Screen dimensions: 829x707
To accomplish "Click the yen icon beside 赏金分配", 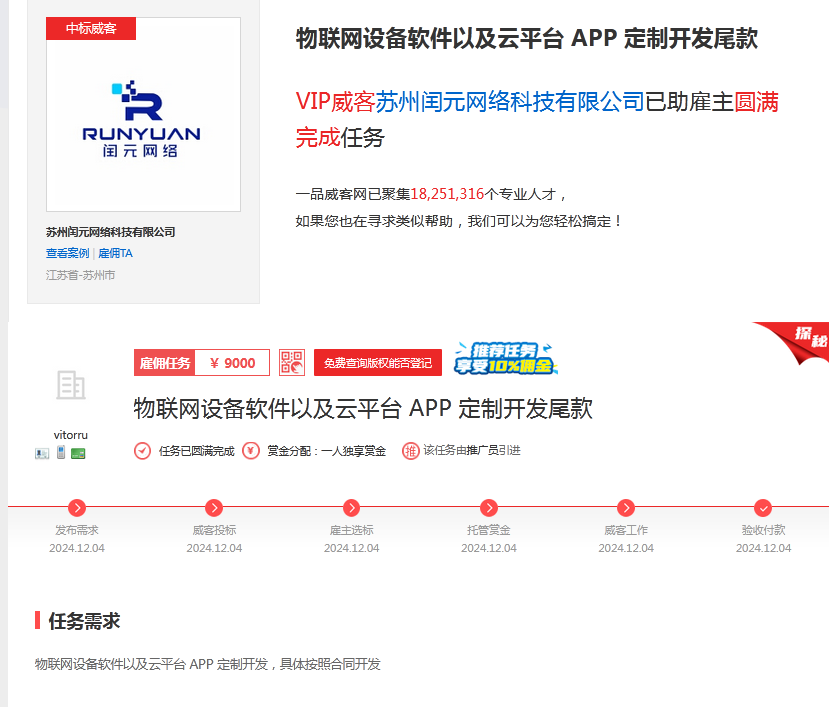I will click(251, 451).
